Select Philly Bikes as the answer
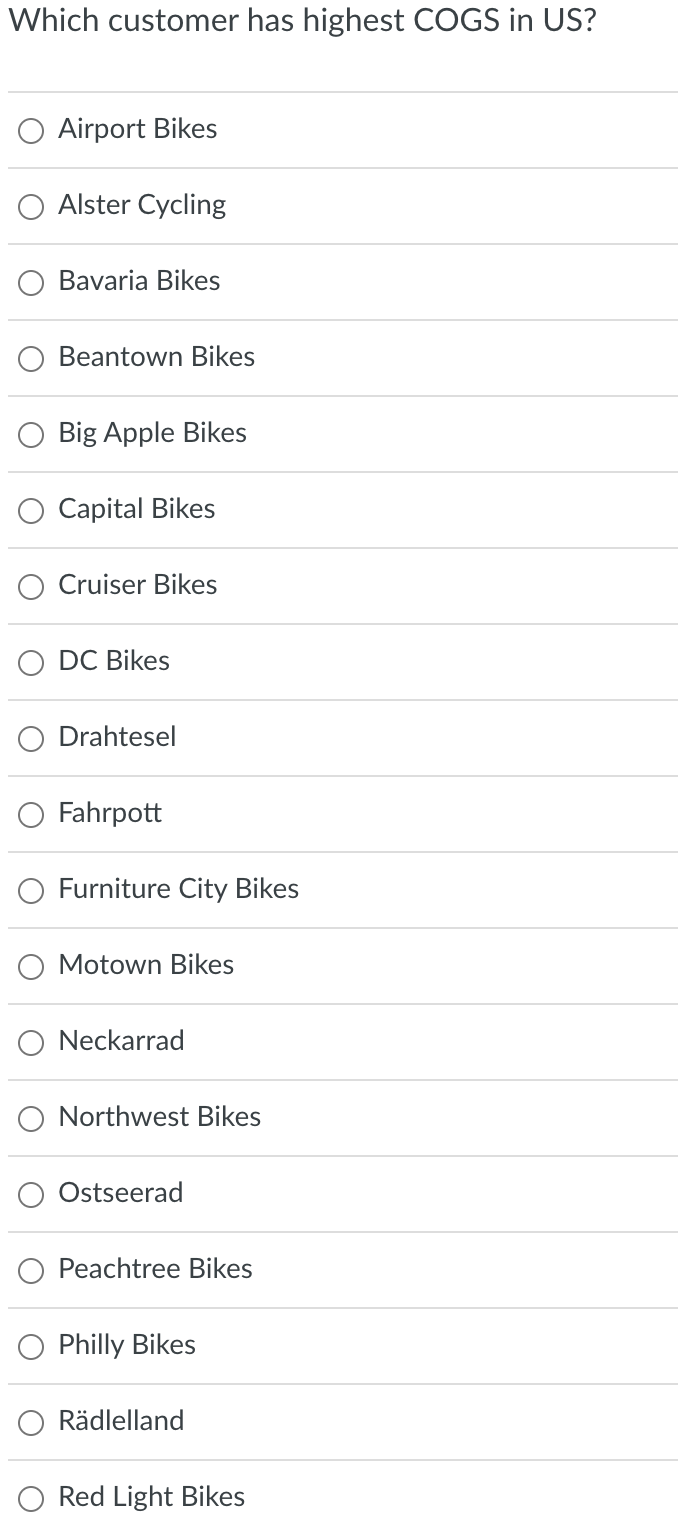This screenshot has width=678, height=1524. click(30, 1347)
